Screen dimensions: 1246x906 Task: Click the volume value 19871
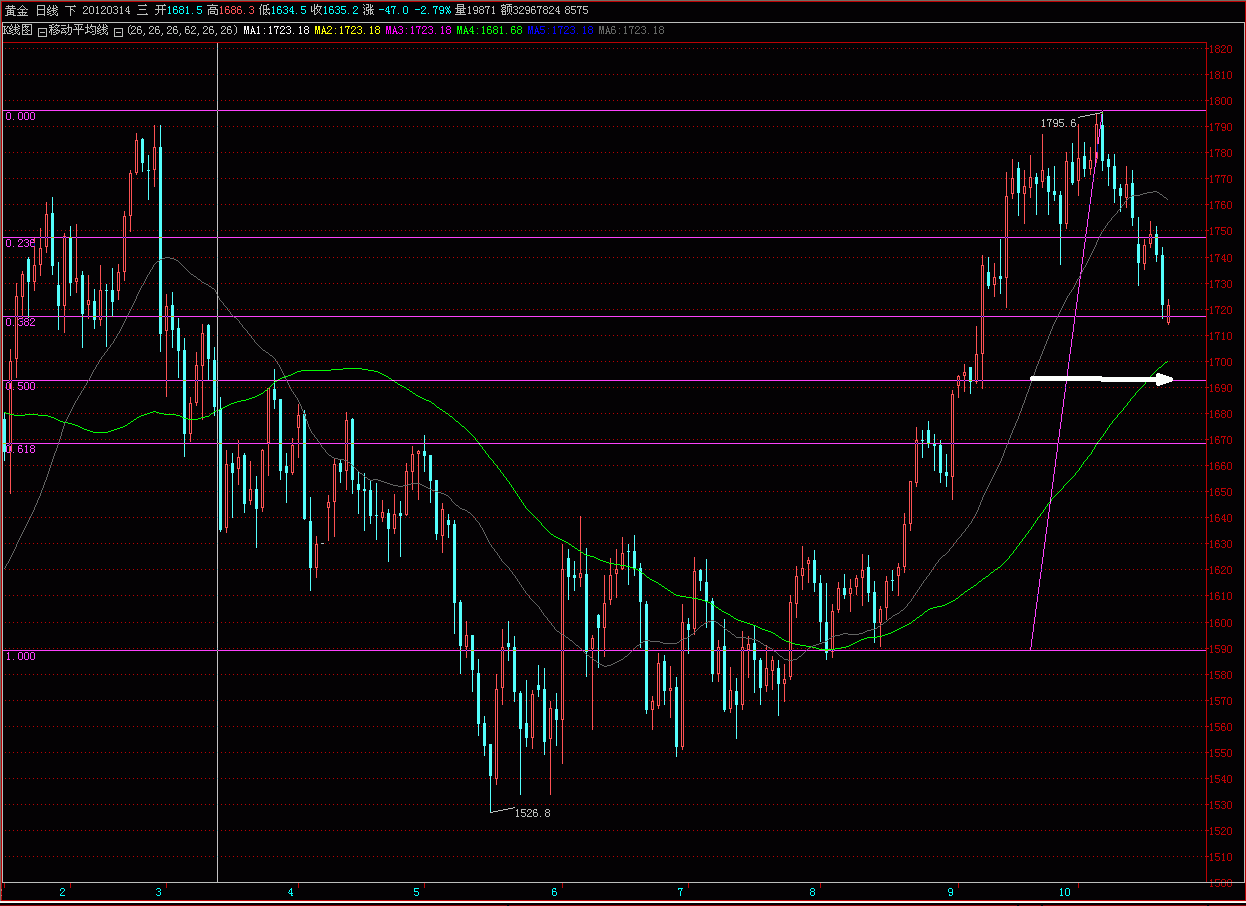(479, 10)
